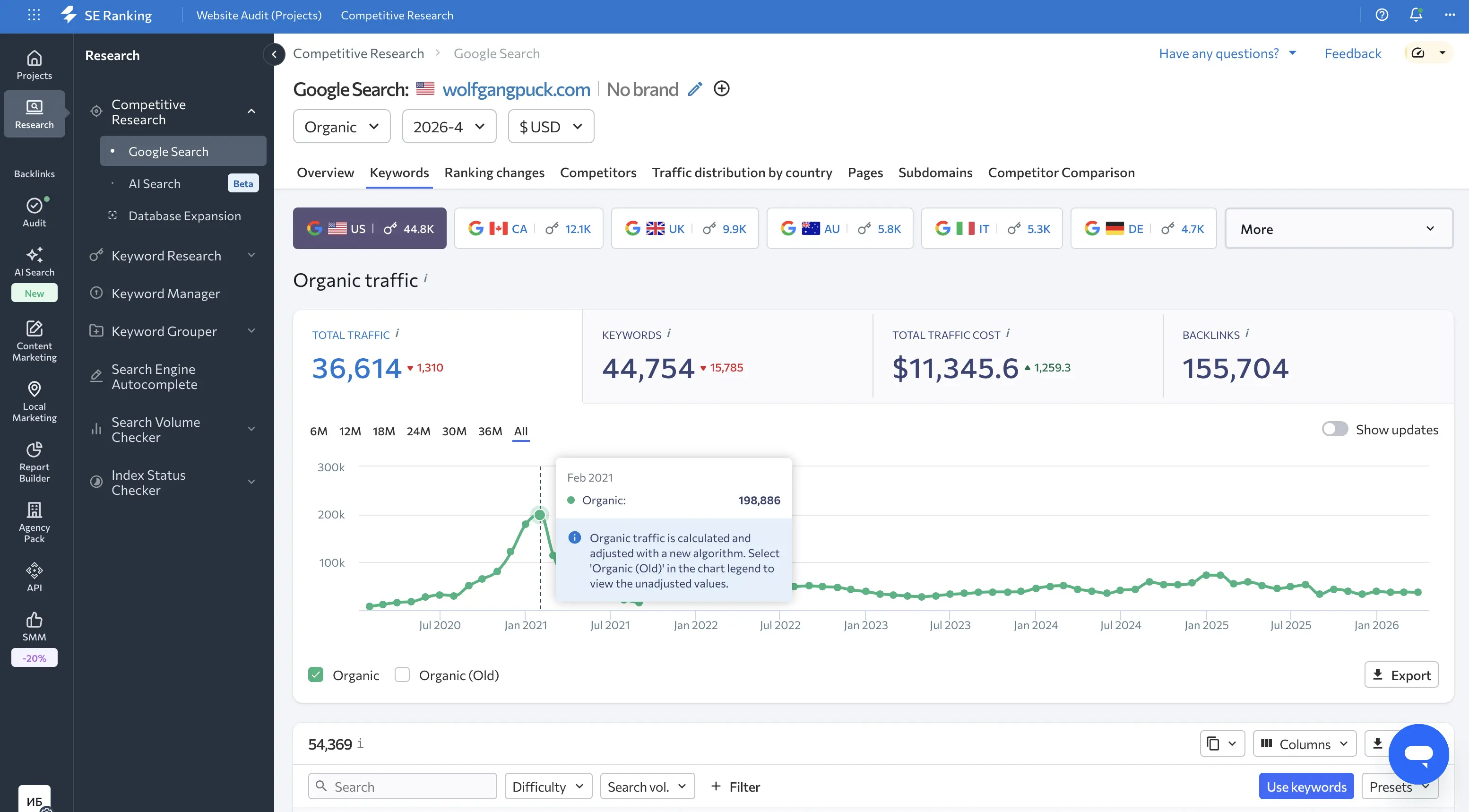Click the edit pencil next to No brand
This screenshot has height=812, width=1469.
pyautogui.click(x=695, y=89)
